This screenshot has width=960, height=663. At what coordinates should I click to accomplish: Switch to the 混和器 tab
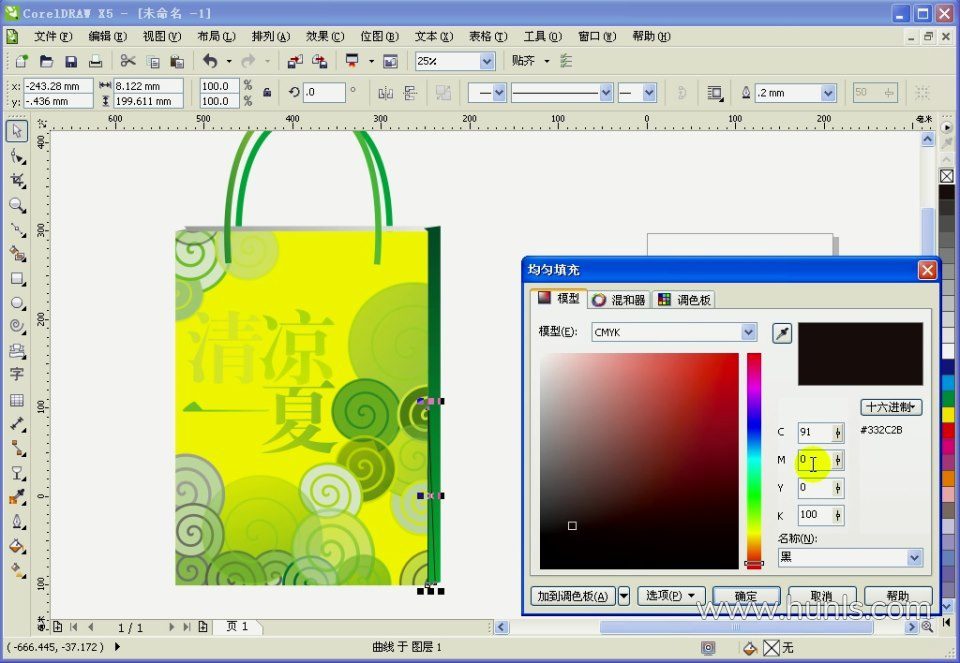pyautogui.click(x=619, y=299)
